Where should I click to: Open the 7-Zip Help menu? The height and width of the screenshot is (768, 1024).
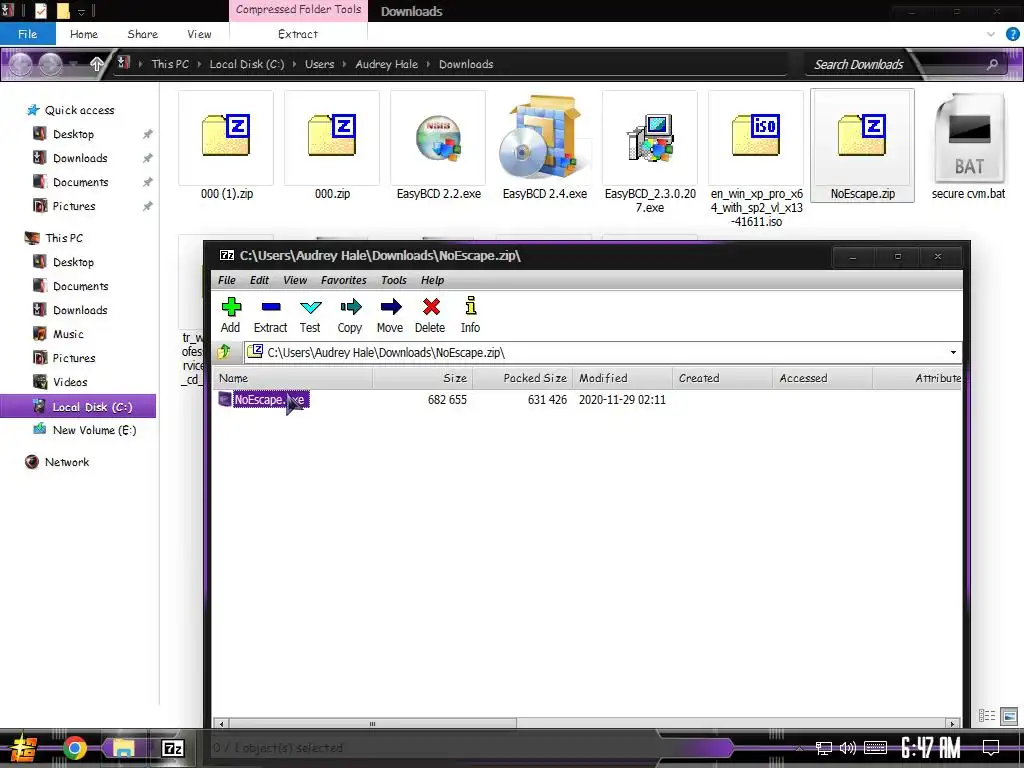coord(432,280)
